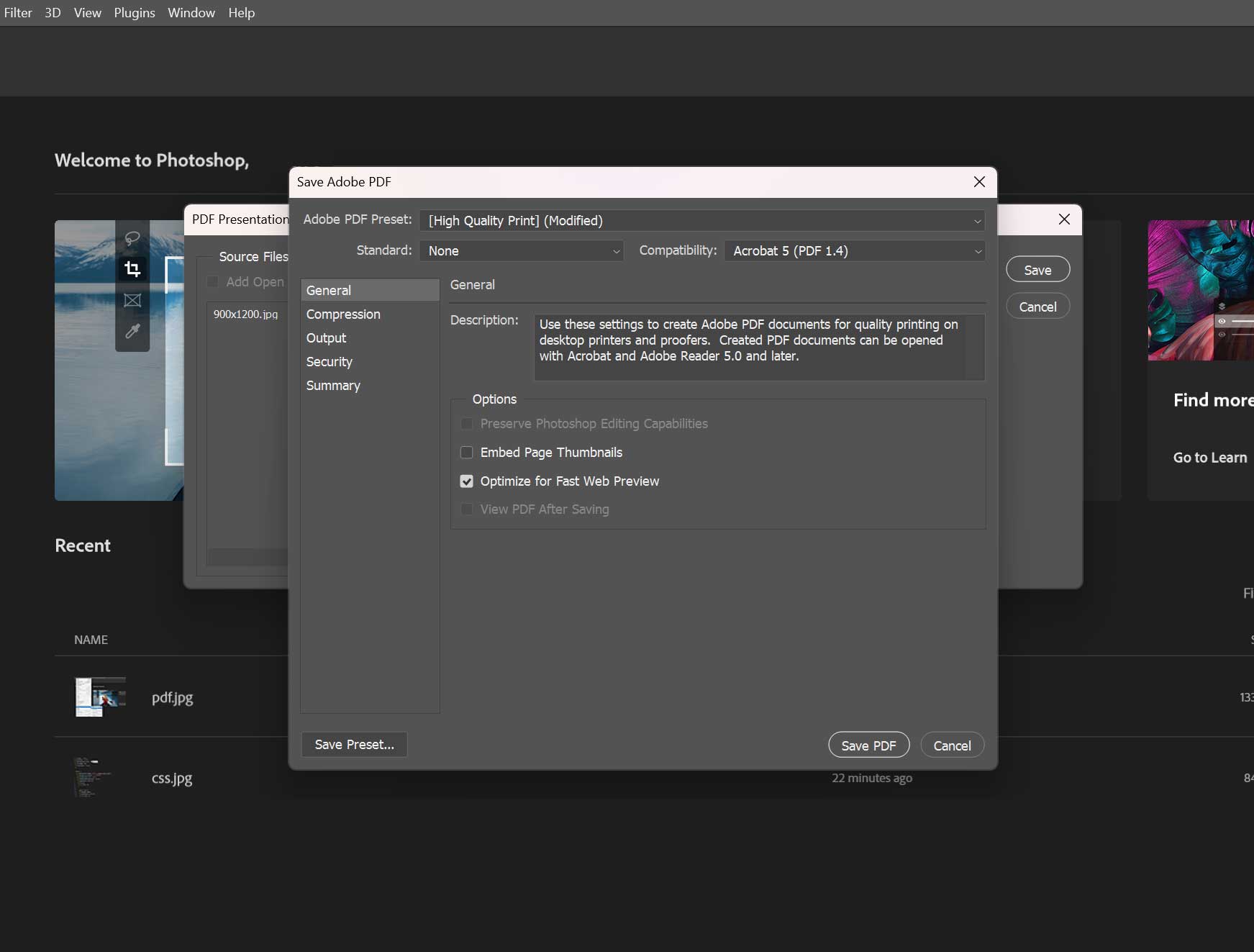Image resolution: width=1254 pixels, height=952 pixels.
Task: Click the 22 minutes ago timestamp
Action: [872, 778]
